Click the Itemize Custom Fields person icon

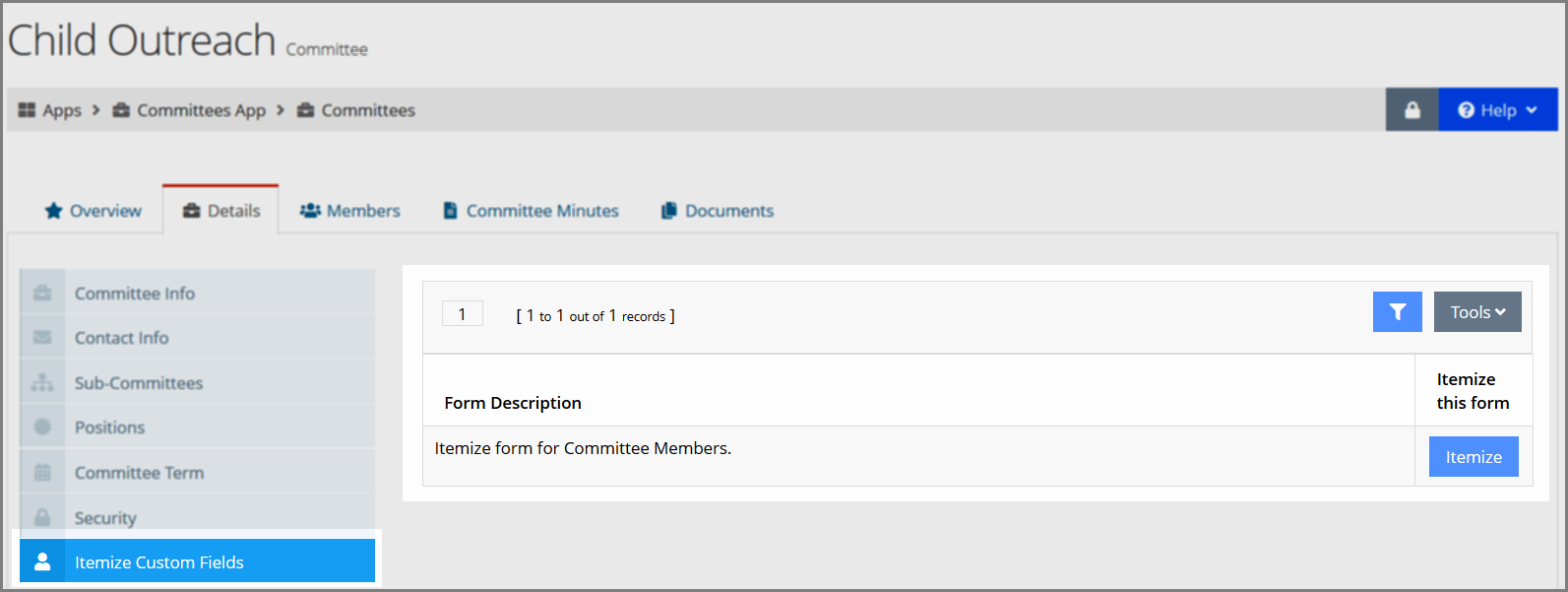(42, 561)
